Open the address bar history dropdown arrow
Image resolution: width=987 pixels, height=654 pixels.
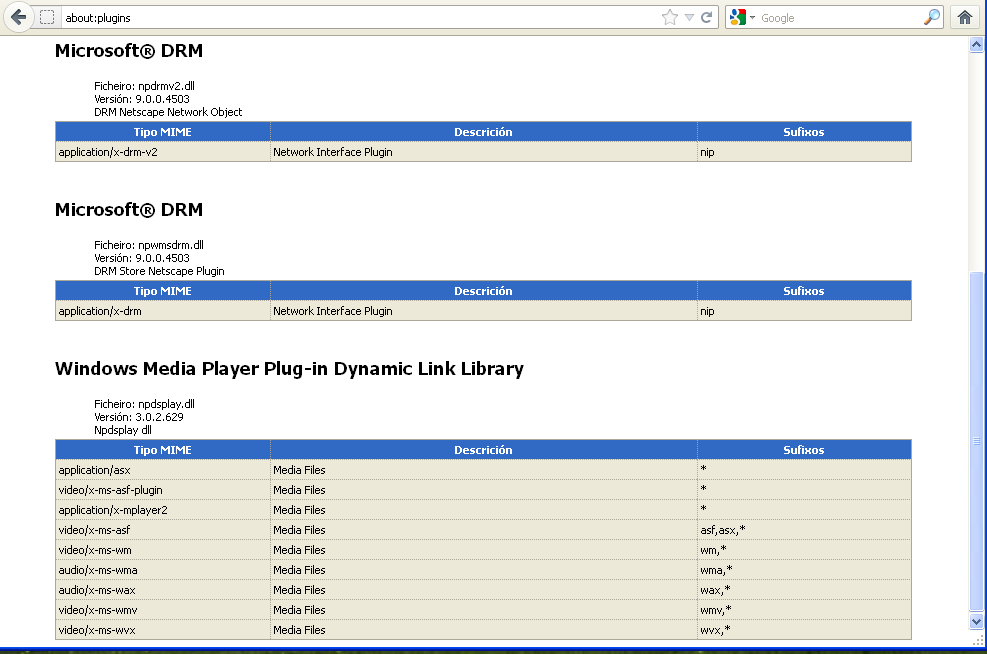(x=689, y=17)
